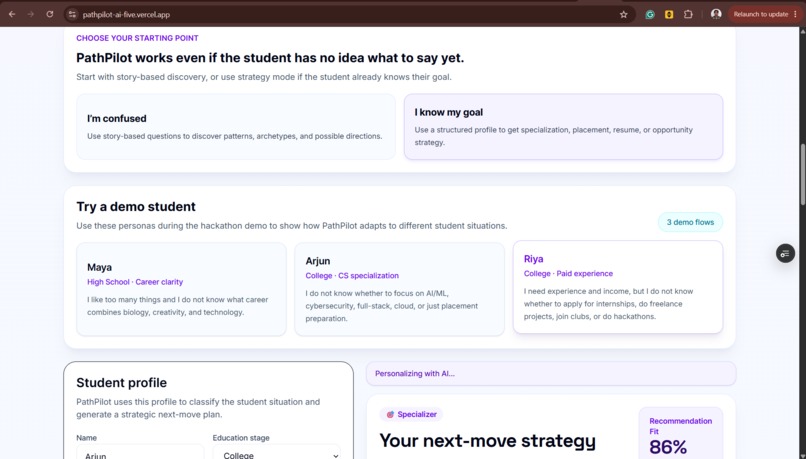View site information icon in address bar
This screenshot has height=459, width=806.
point(72,14)
